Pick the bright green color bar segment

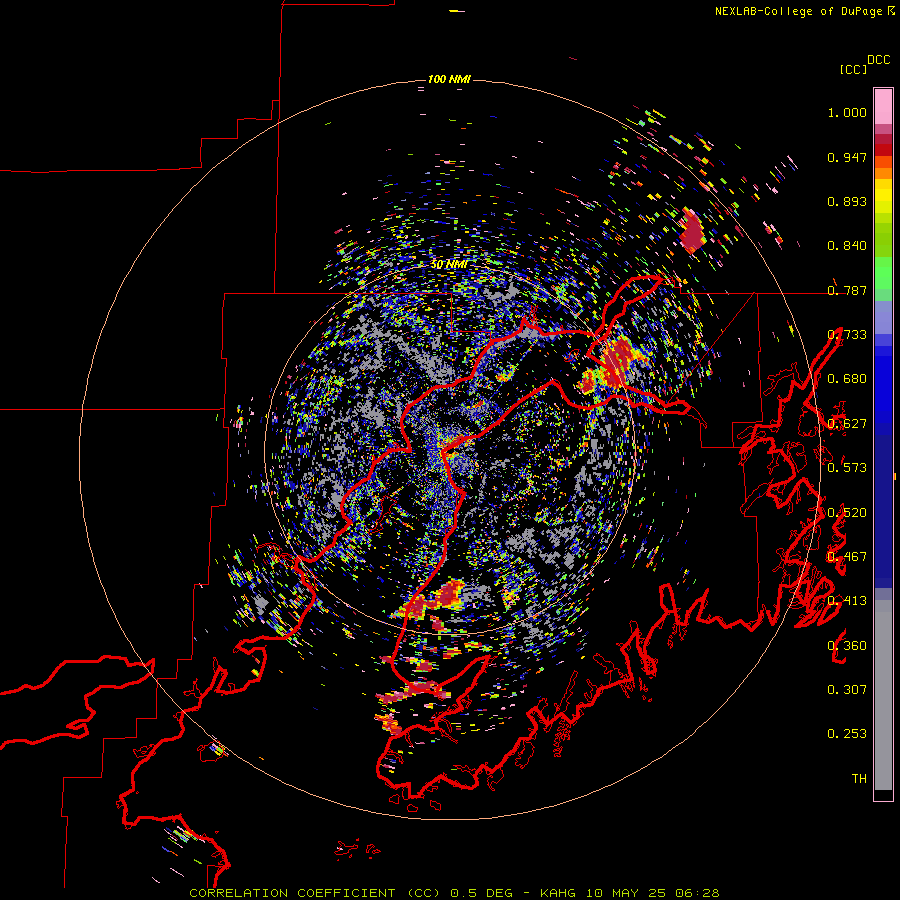click(883, 272)
